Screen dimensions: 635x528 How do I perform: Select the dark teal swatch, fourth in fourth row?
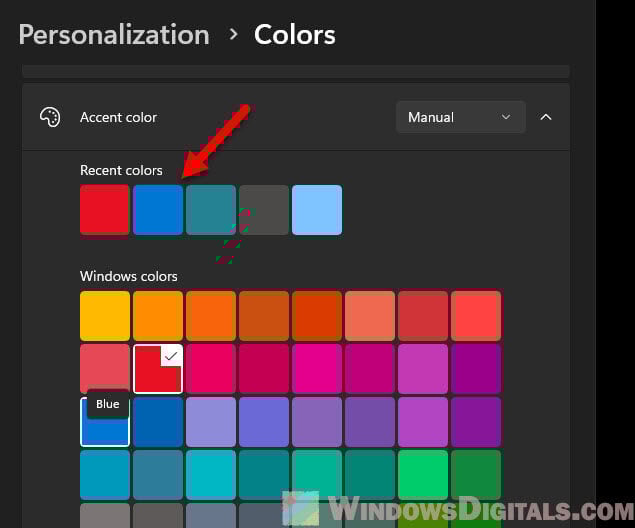tap(264, 475)
